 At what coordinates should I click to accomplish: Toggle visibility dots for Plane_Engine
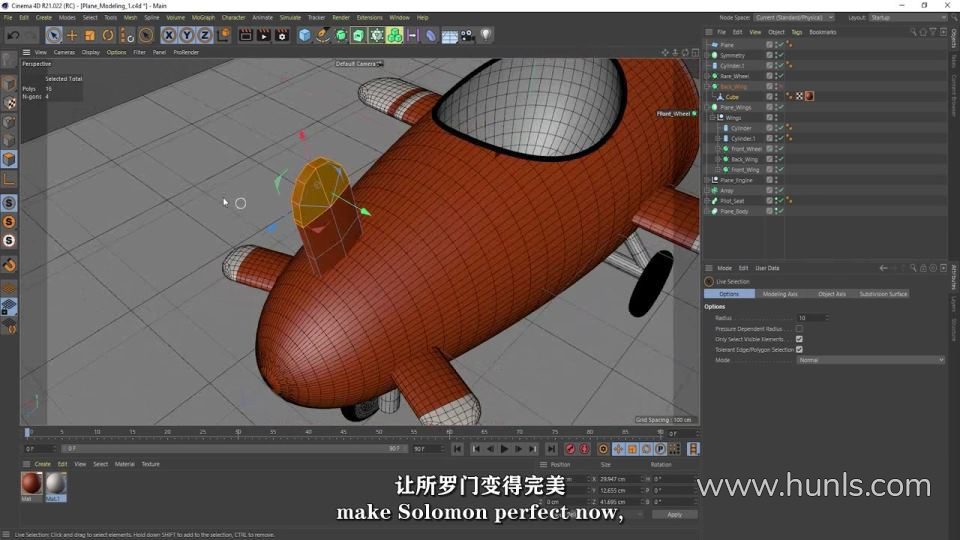click(x=776, y=180)
